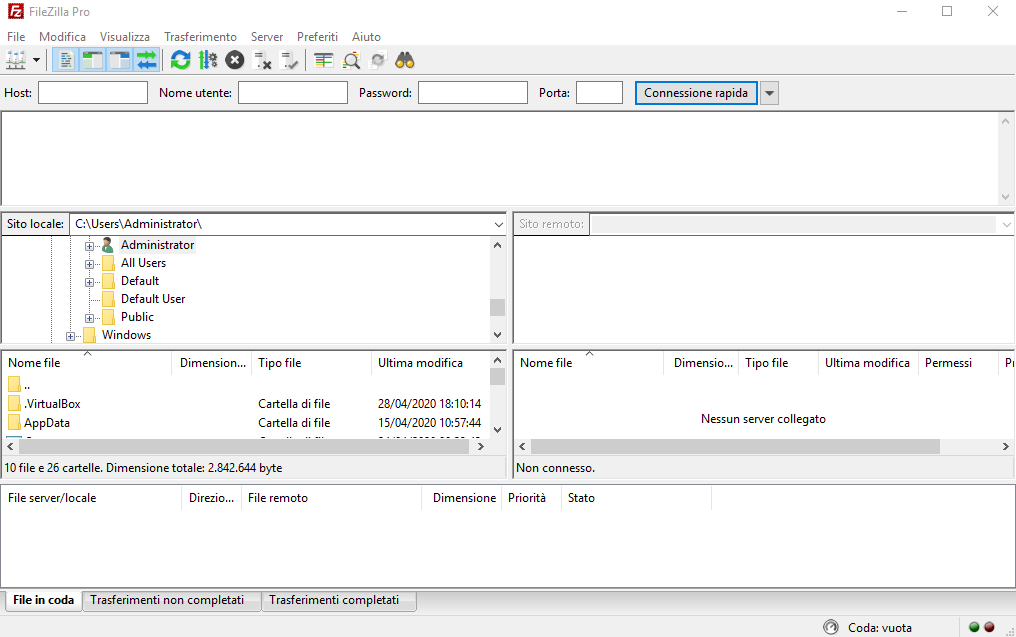Open parent directory '..' entry
Image resolution: width=1016 pixels, height=637 pixels.
tap(245, 385)
